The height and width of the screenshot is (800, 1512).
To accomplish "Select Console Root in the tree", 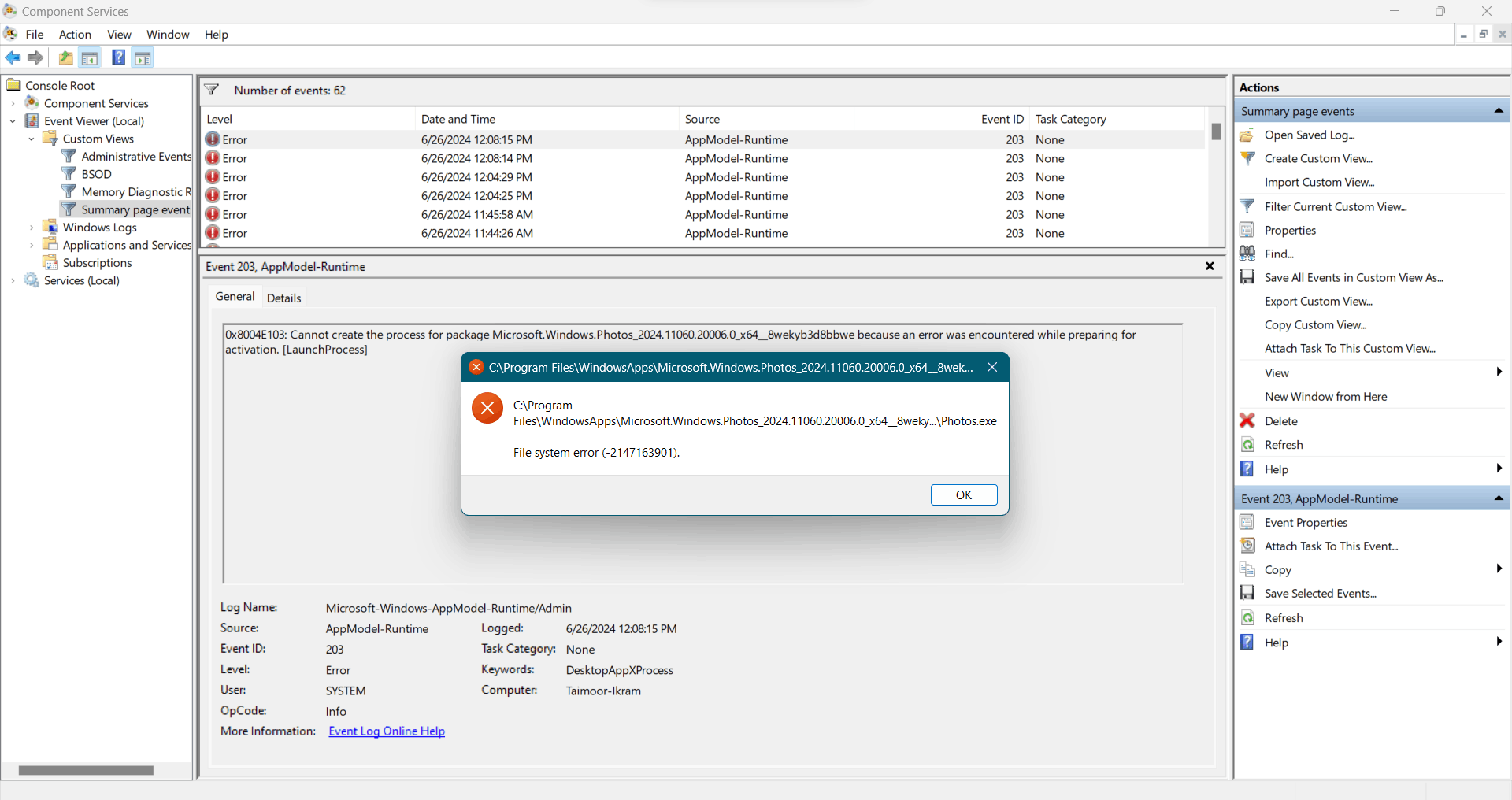I will [60, 86].
